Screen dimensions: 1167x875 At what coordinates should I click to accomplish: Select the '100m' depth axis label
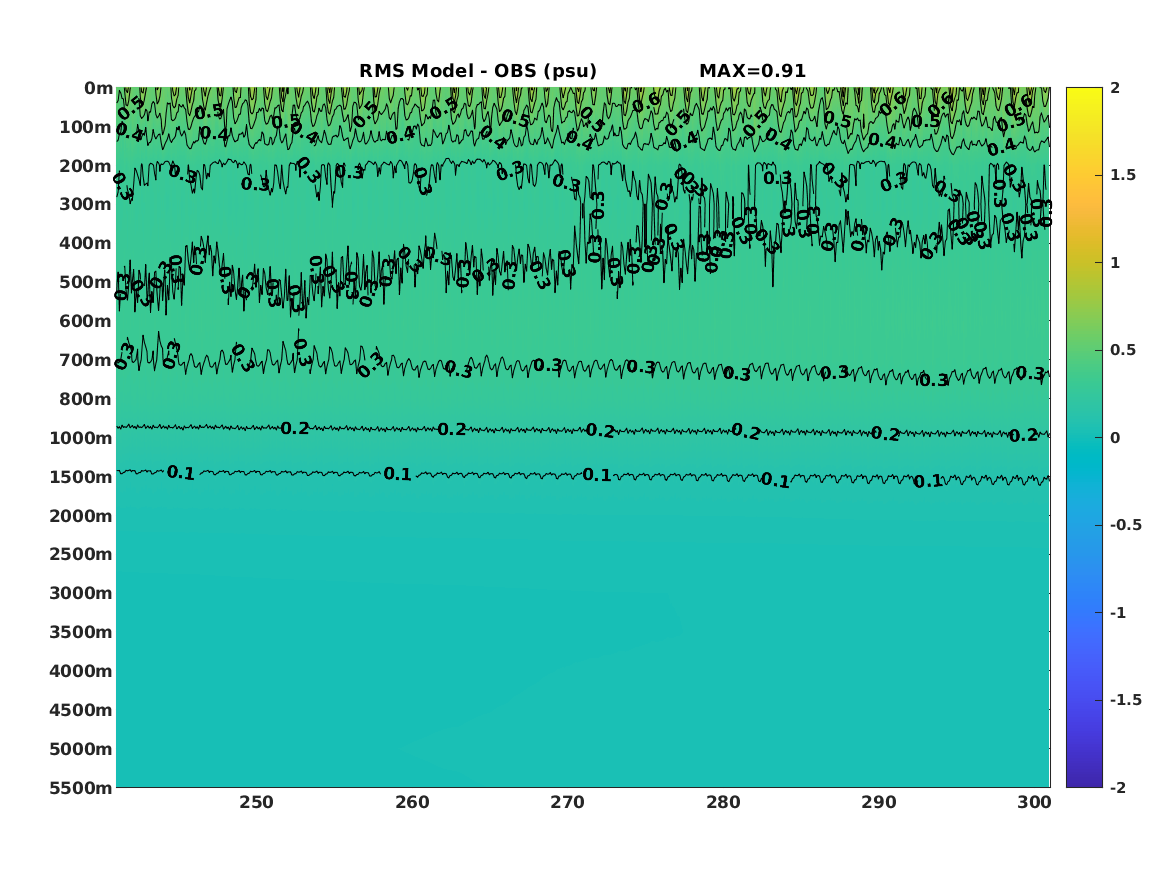coord(86,127)
